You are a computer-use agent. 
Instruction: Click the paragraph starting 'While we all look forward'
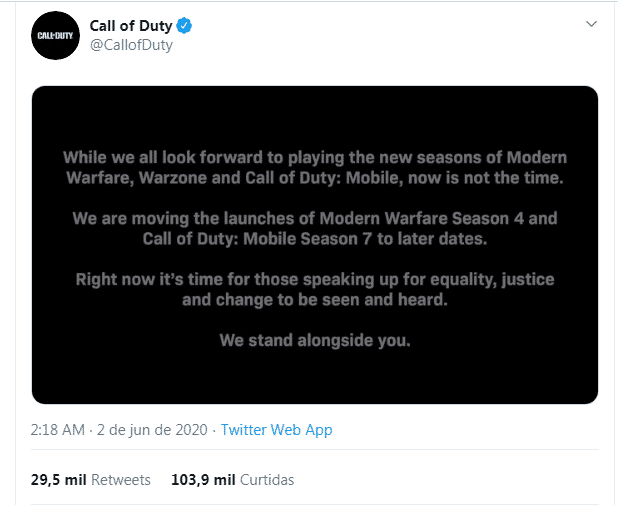tap(315, 168)
